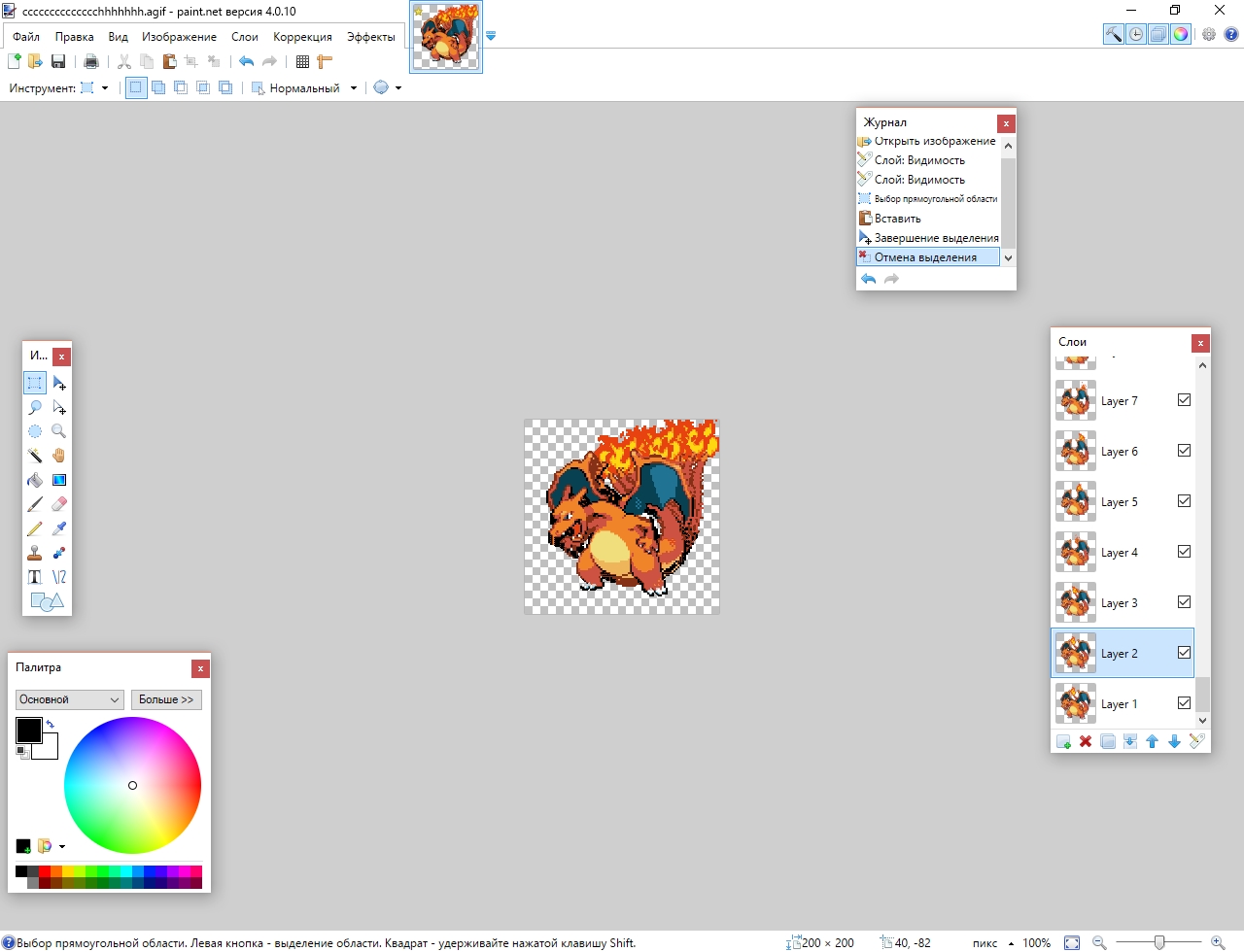Select the Recolor tool
This screenshot has width=1244, height=952.
(x=59, y=553)
